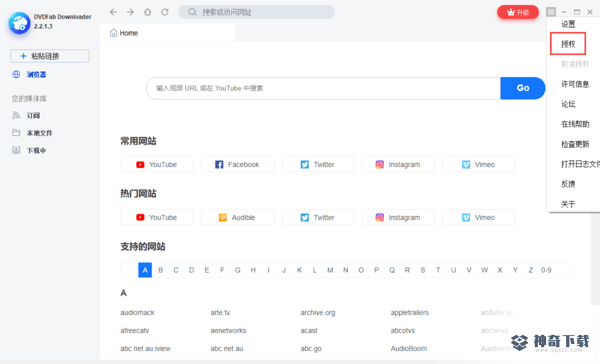Open the main menu icon beside minimize
Viewport: 600px width, 364px height.
click(x=551, y=12)
